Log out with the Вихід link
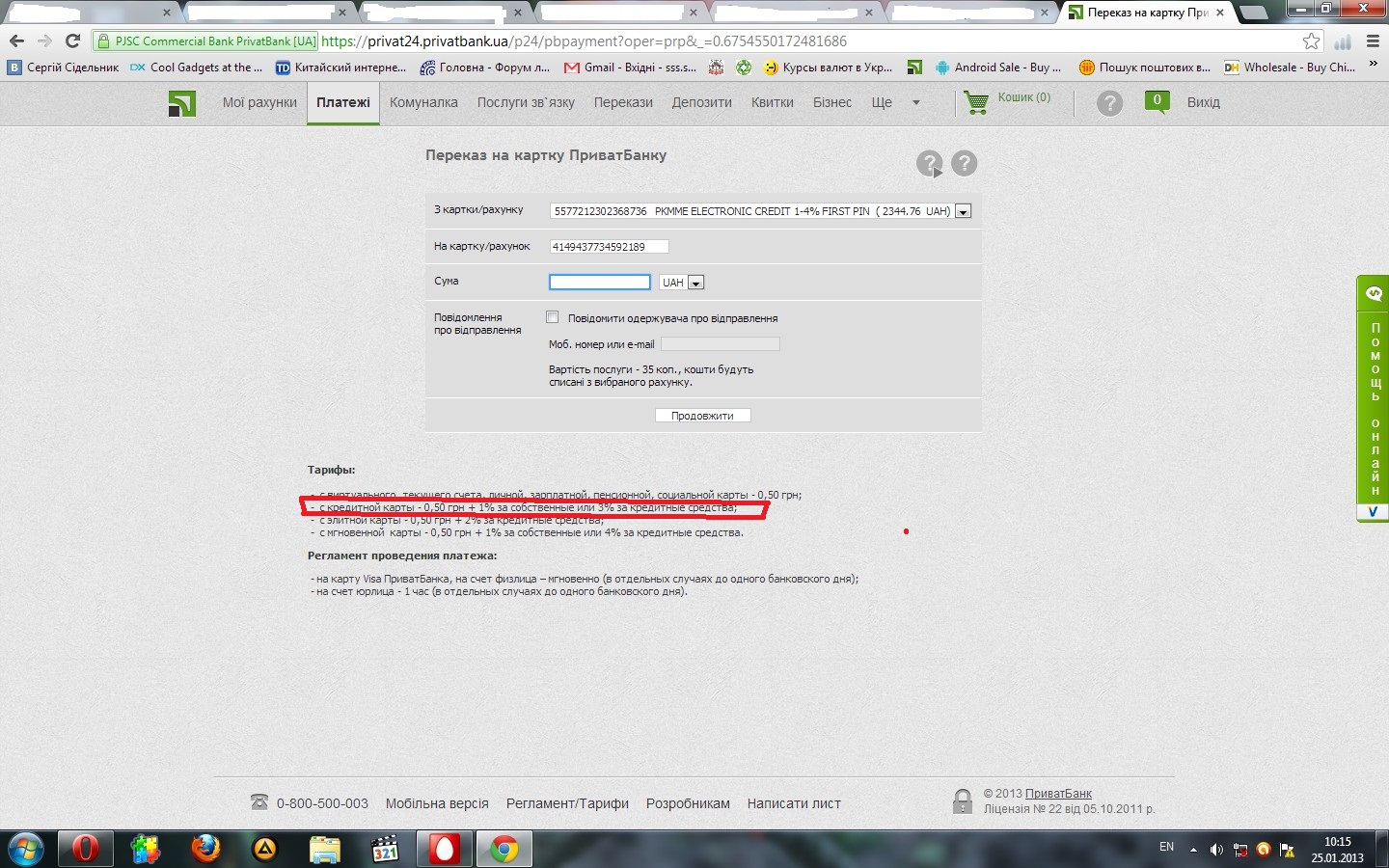The image size is (1389, 868). coord(1204,102)
